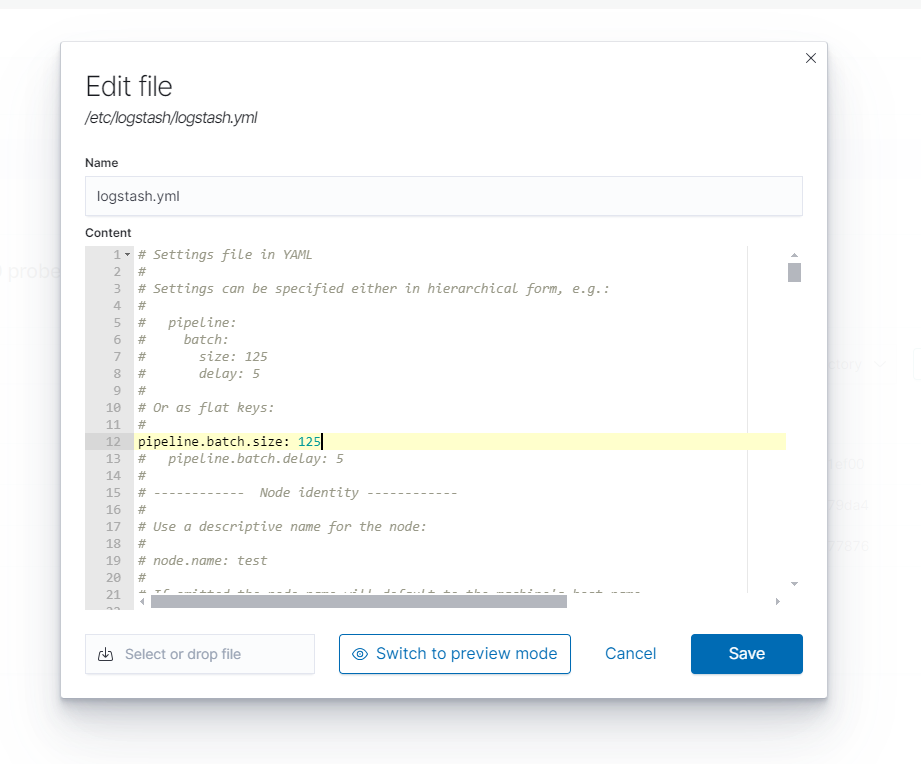Click the editor's vertical scrollbar down arrow

pyautogui.click(x=794, y=583)
